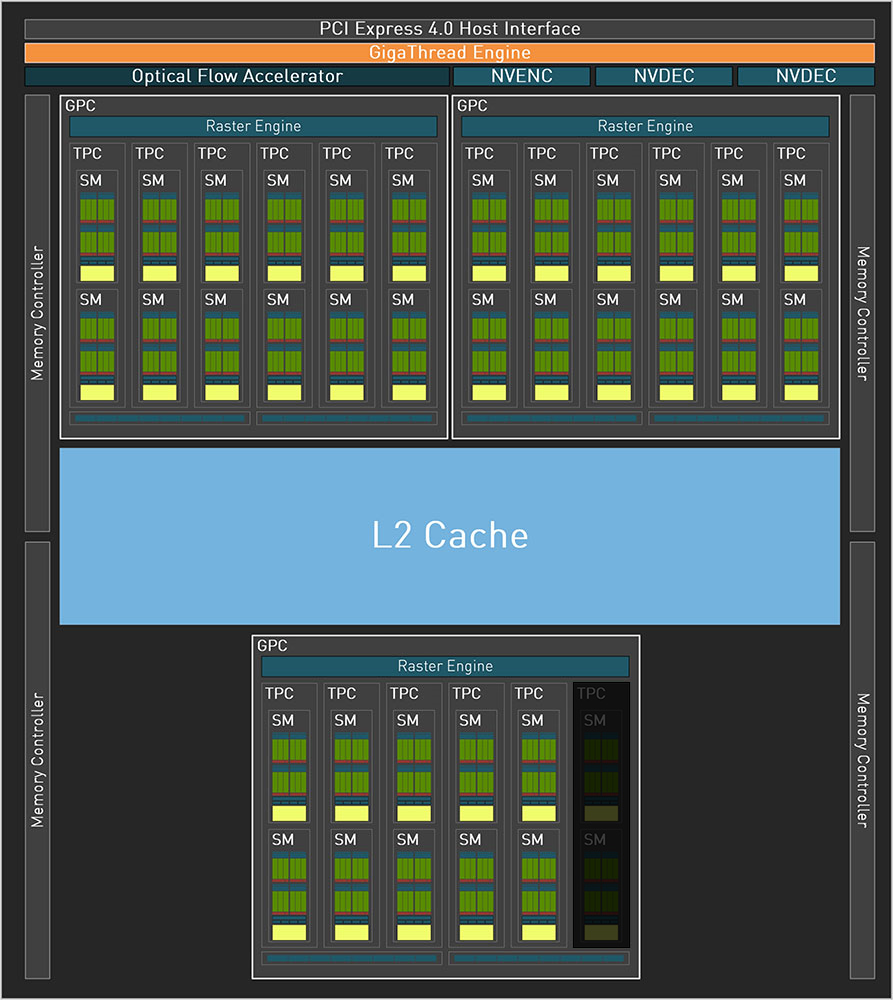Click the upper-right Memory Controller bar
The height and width of the screenshot is (1000, 893).
point(862,313)
